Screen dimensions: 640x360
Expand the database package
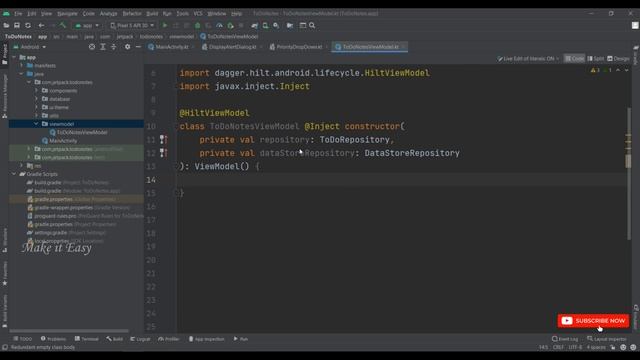36,99
